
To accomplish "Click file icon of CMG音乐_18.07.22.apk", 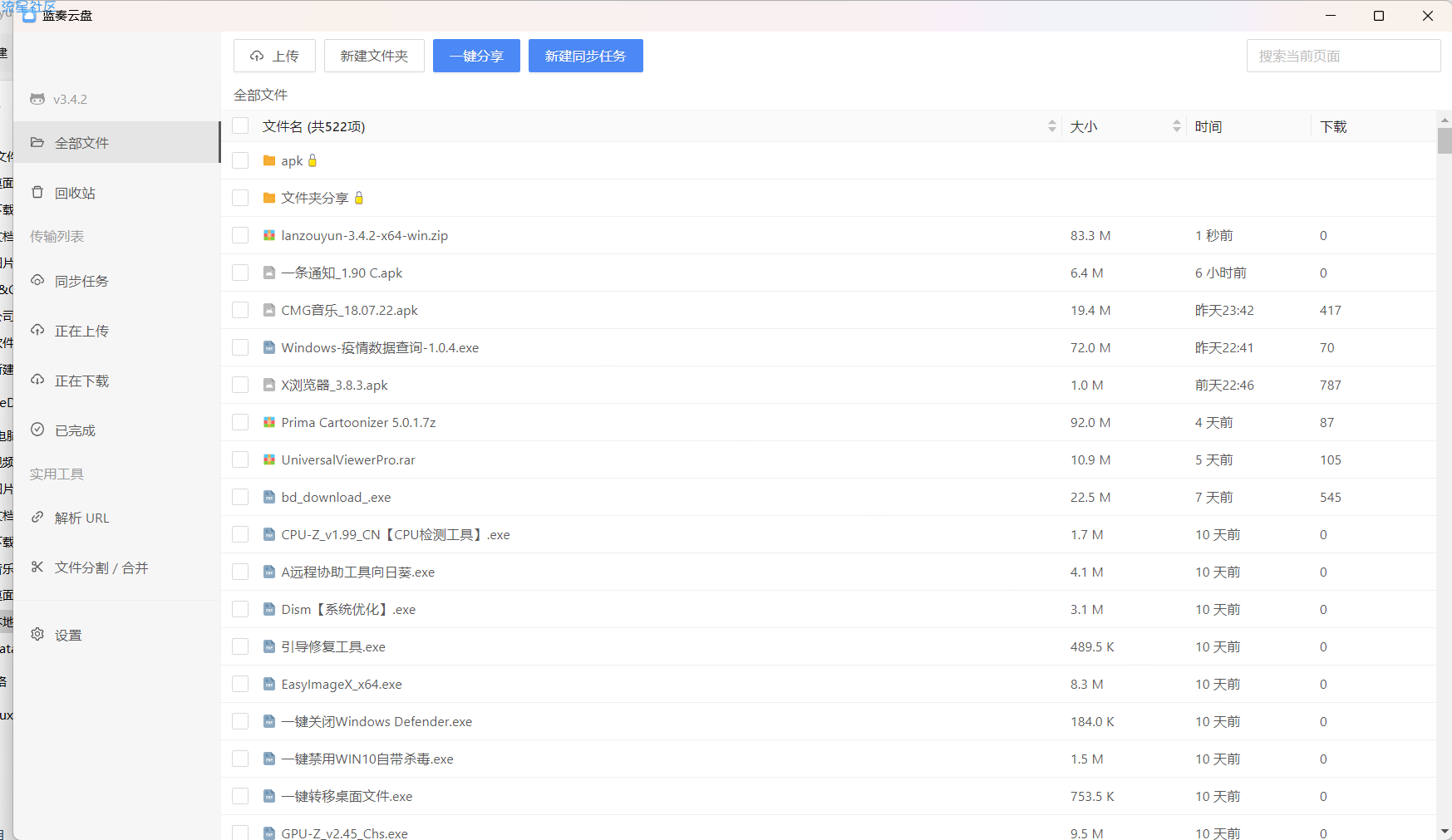I will (x=269, y=310).
